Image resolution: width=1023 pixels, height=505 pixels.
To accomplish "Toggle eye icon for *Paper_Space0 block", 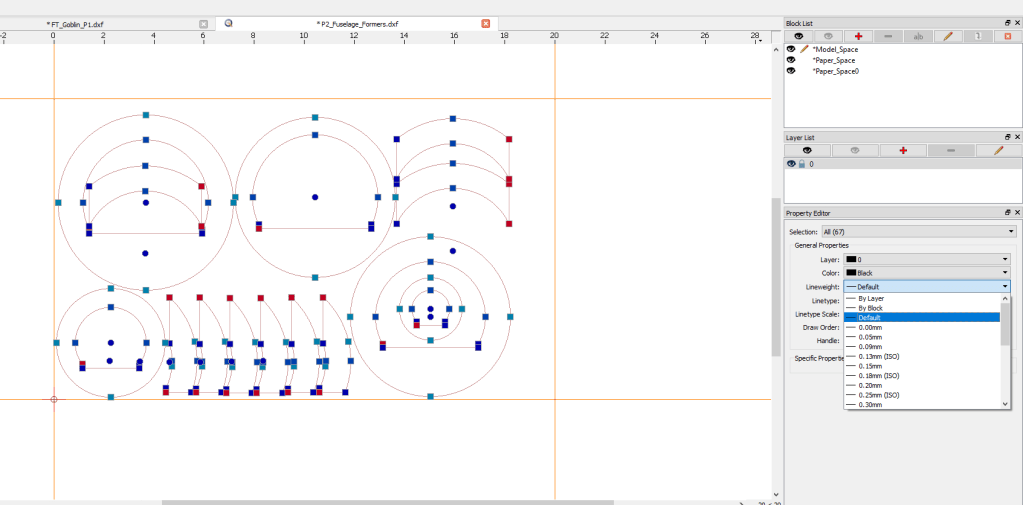I will 791,71.
